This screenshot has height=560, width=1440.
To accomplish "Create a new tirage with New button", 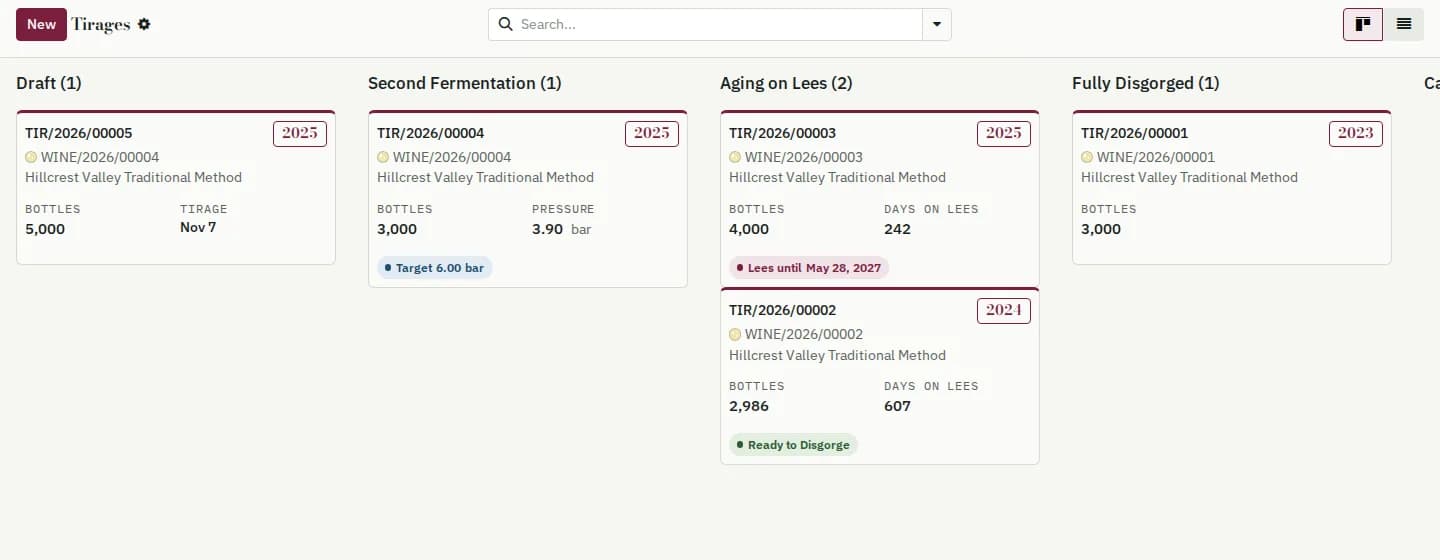I will pyautogui.click(x=41, y=24).
